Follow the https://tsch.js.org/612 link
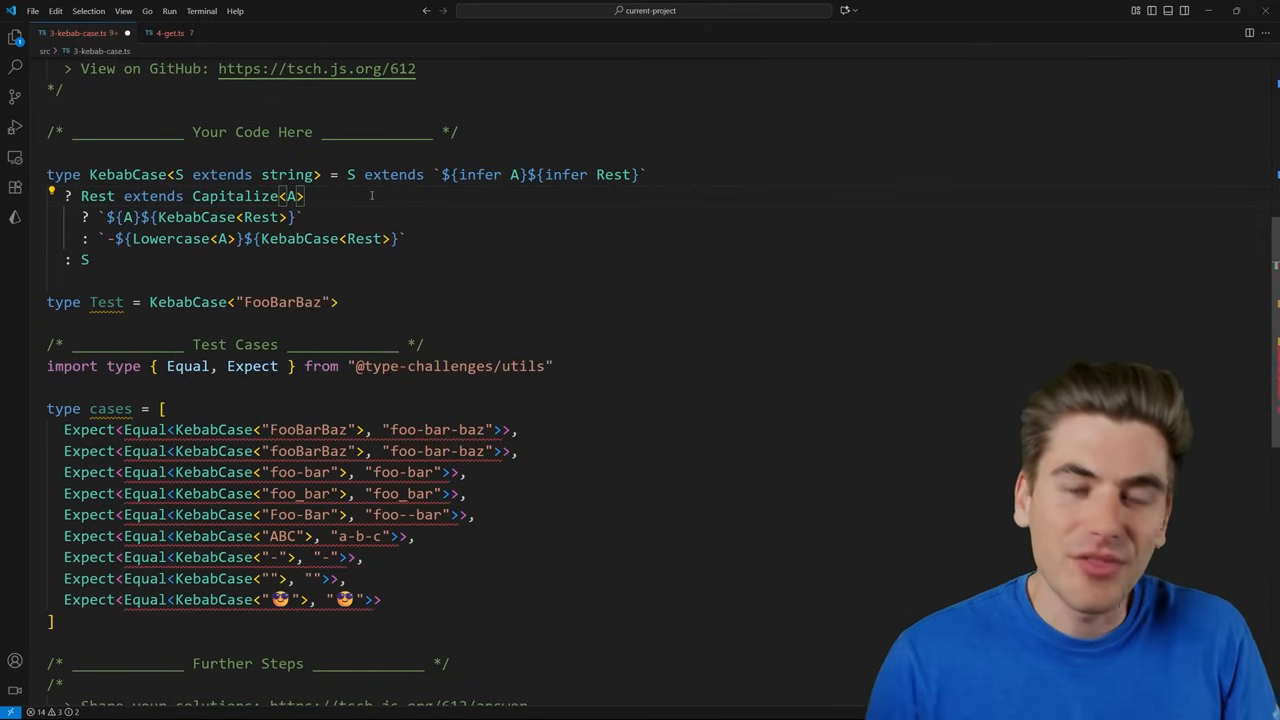Image resolution: width=1280 pixels, height=720 pixels. click(x=316, y=69)
